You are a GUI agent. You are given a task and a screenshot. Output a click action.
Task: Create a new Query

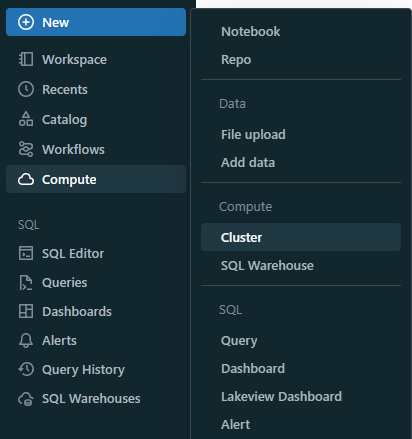click(239, 341)
